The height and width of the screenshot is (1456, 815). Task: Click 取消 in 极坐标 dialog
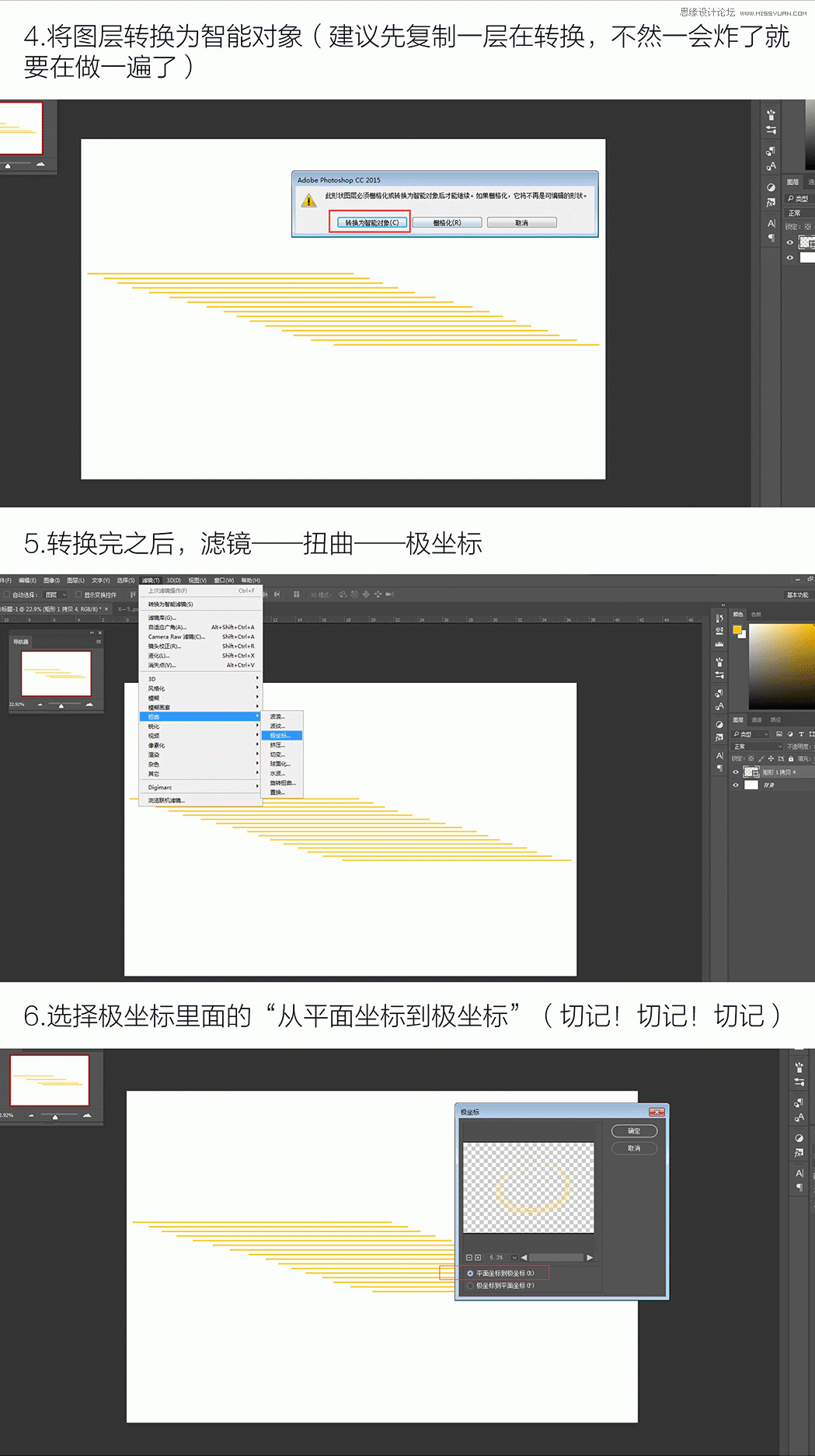(x=635, y=1148)
